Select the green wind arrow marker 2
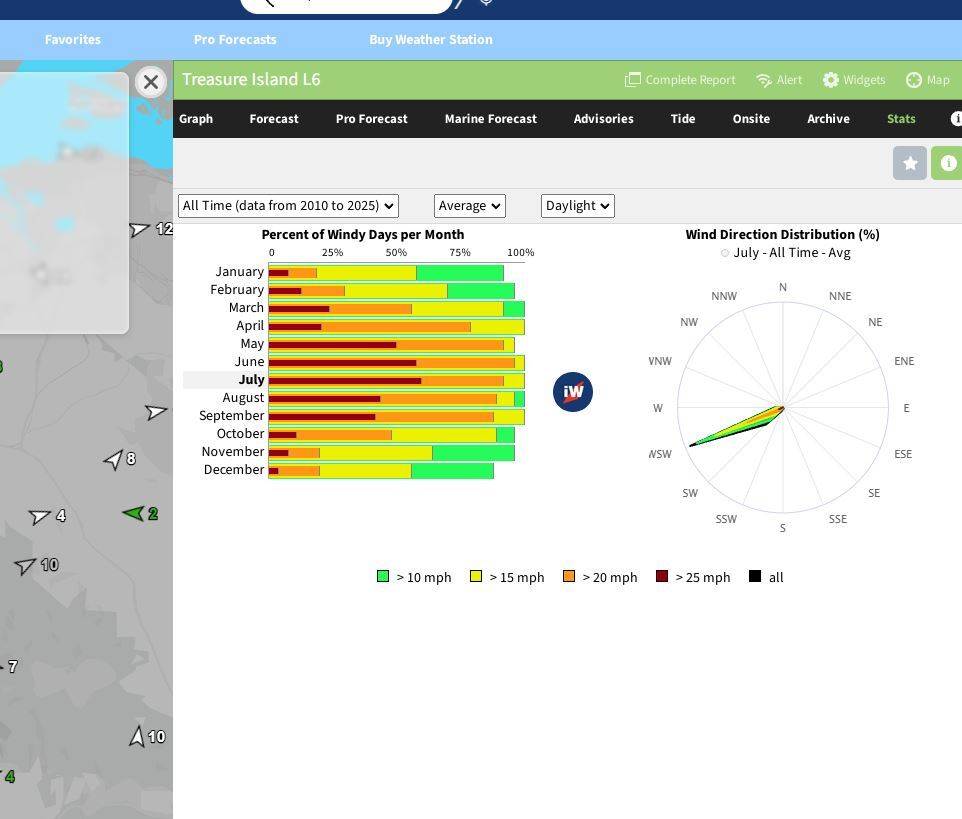Viewport: 962px width, 819px height. tap(134, 513)
